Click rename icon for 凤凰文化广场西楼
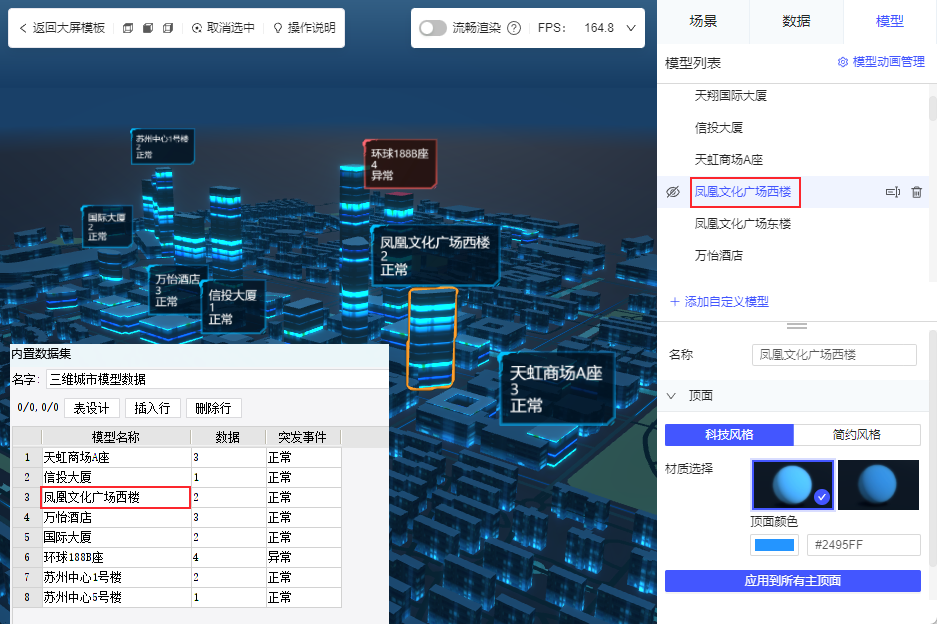The height and width of the screenshot is (624, 937). (x=893, y=192)
